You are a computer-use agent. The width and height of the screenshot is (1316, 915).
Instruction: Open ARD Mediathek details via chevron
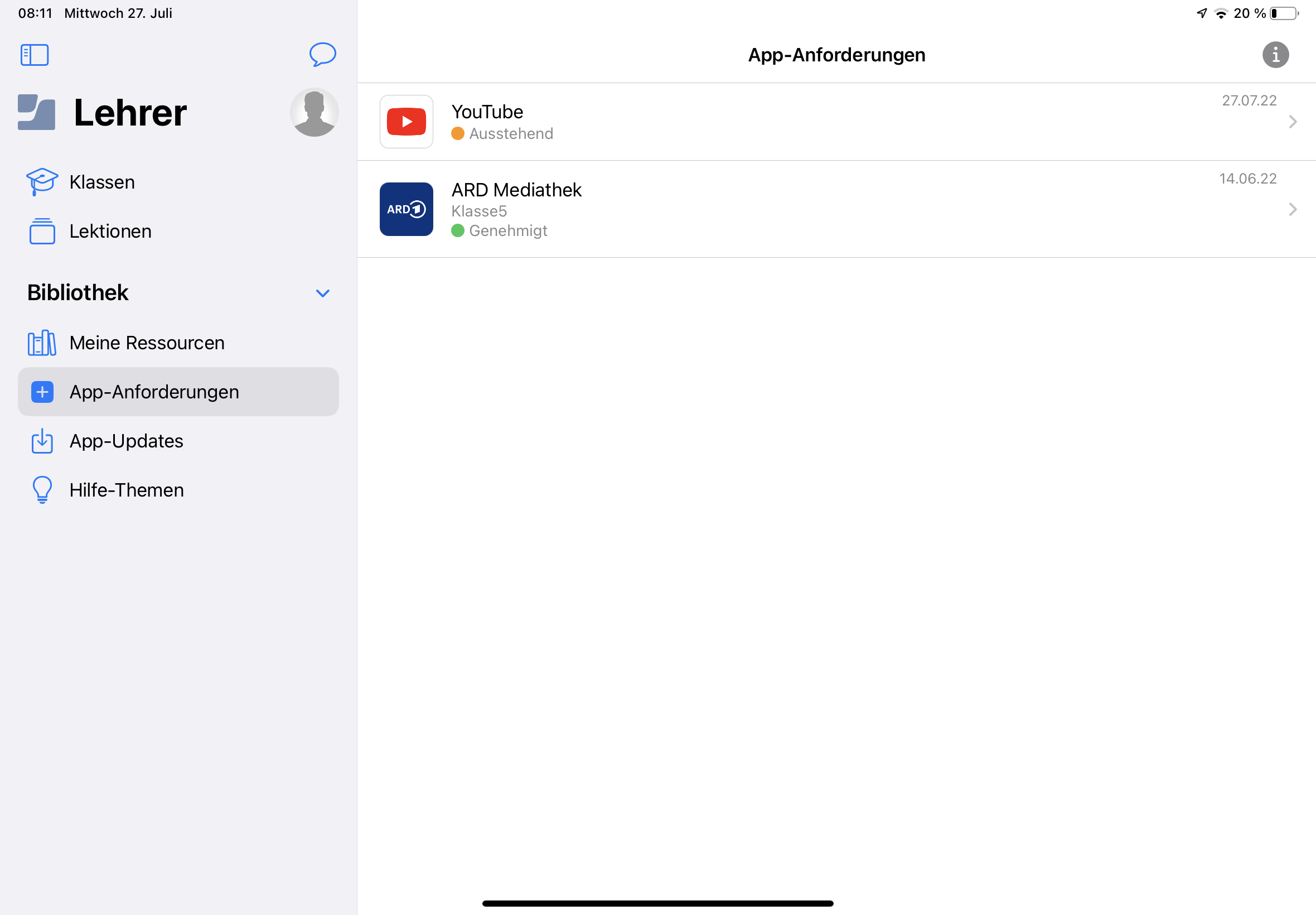click(x=1293, y=209)
